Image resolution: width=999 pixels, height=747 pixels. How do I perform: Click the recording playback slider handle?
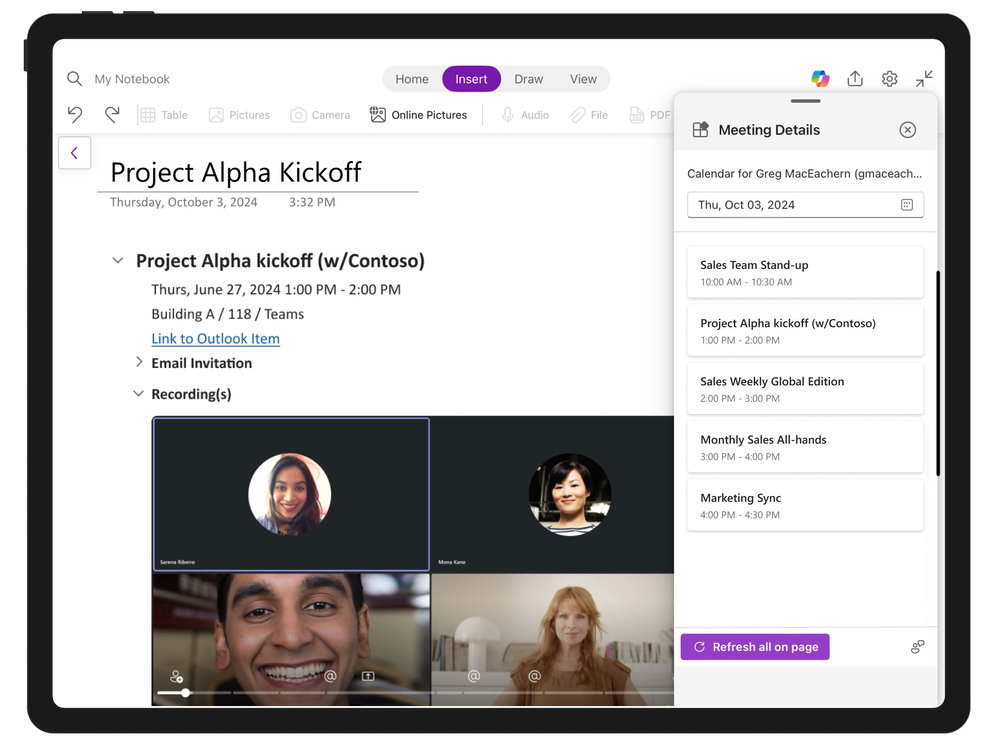[x=185, y=692]
